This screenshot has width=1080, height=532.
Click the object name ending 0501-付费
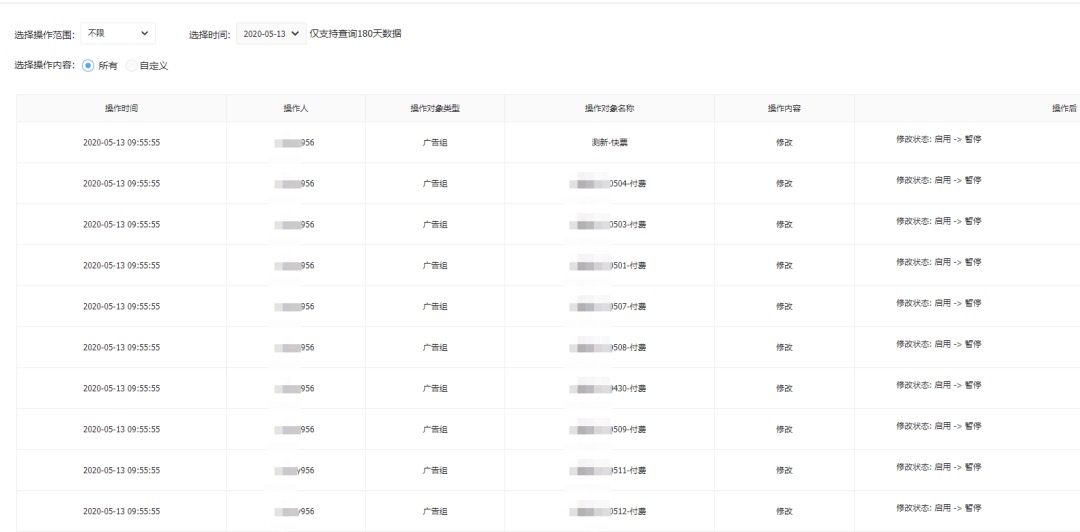point(609,265)
